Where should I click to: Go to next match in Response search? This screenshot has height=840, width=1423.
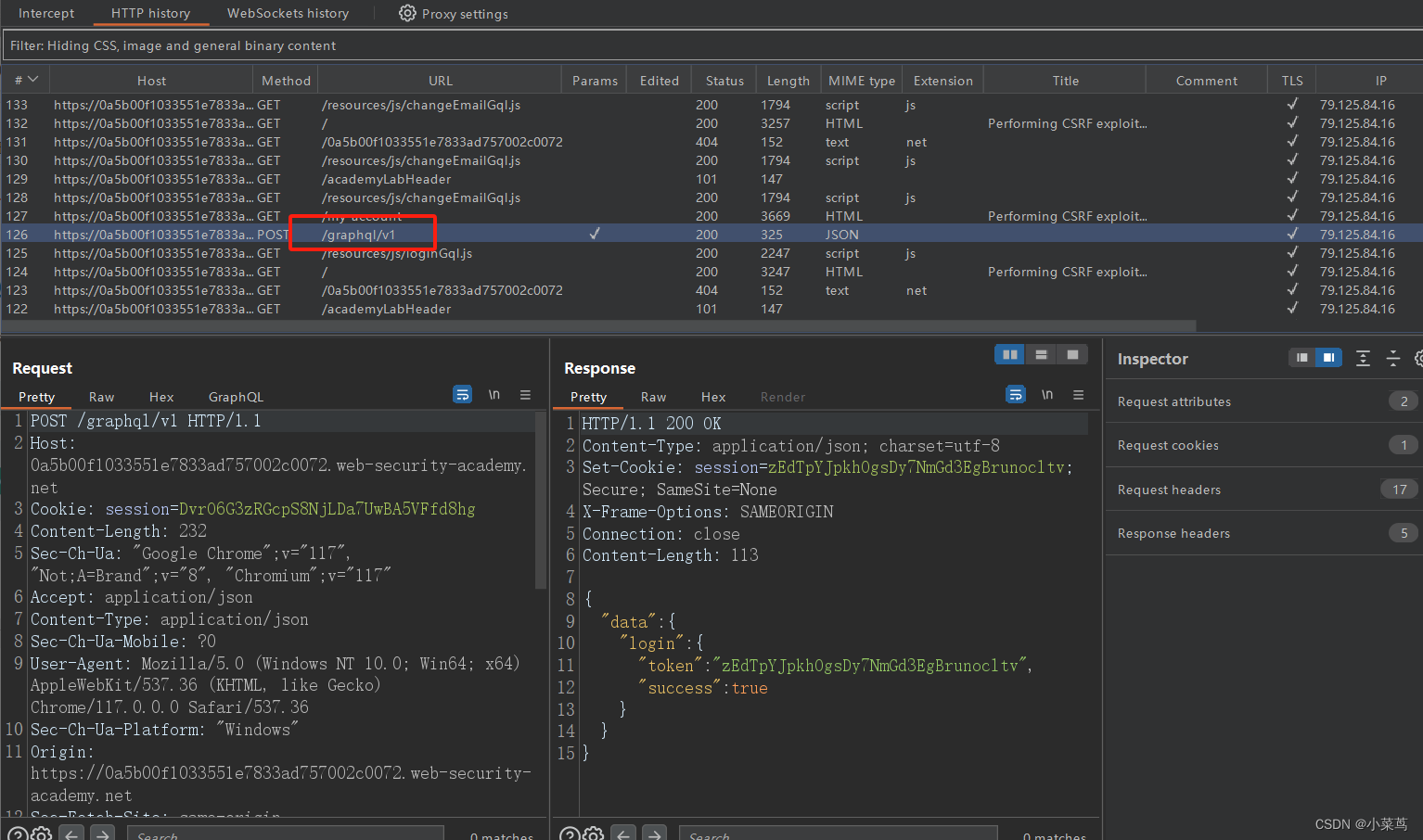(655, 834)
